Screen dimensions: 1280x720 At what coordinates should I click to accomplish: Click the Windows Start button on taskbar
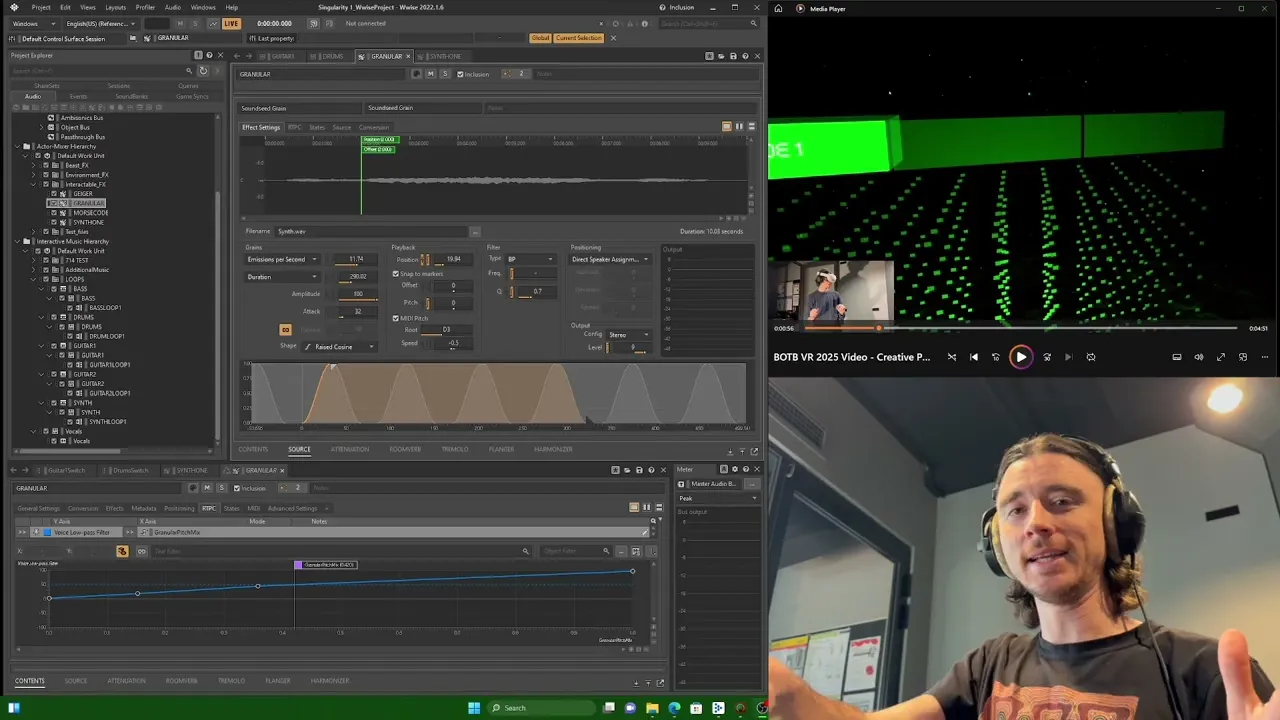click(x=474, y=708)
